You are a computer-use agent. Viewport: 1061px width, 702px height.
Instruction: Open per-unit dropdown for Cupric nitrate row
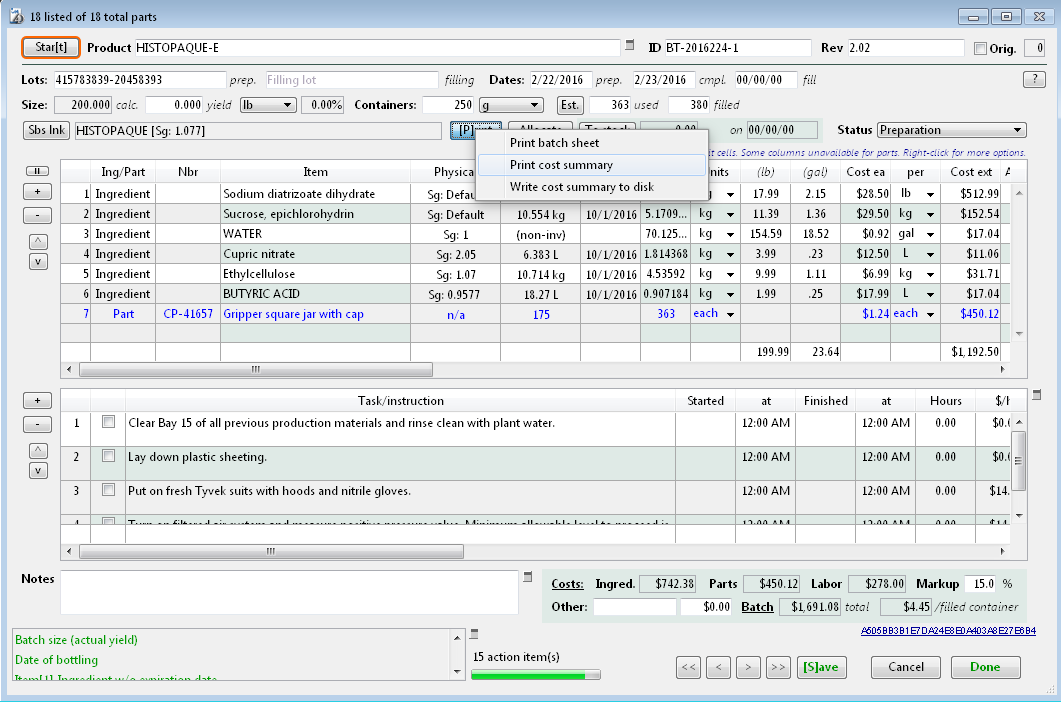[930, 255]
